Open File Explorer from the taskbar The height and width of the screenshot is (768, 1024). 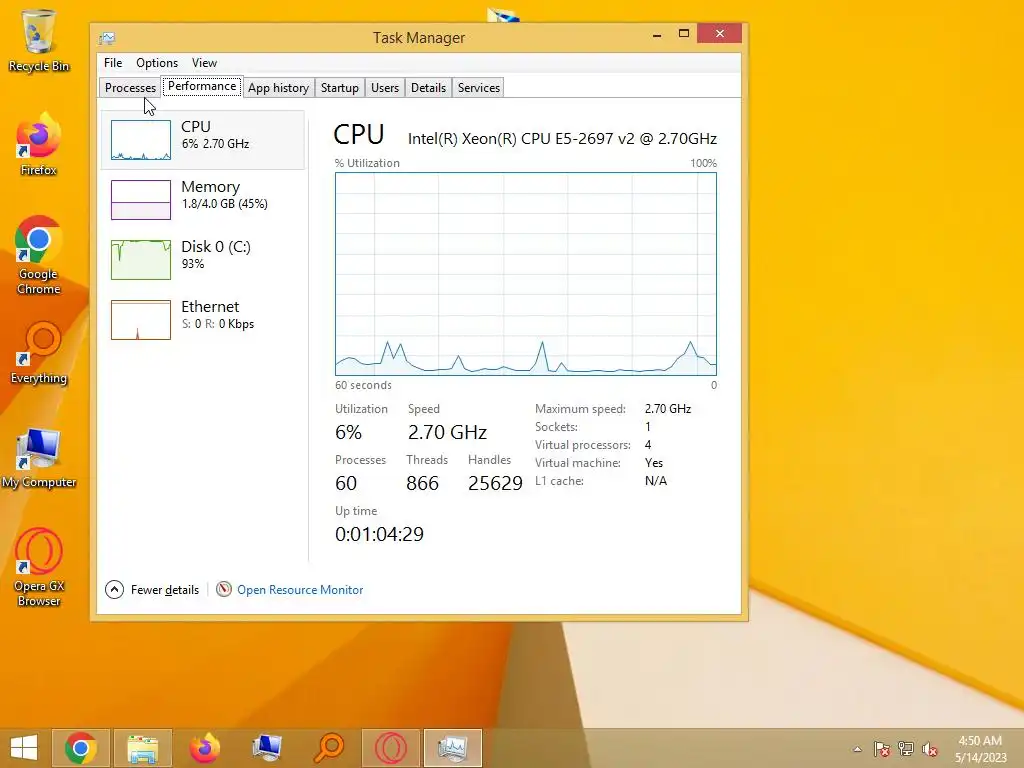[x=143, y=748]
